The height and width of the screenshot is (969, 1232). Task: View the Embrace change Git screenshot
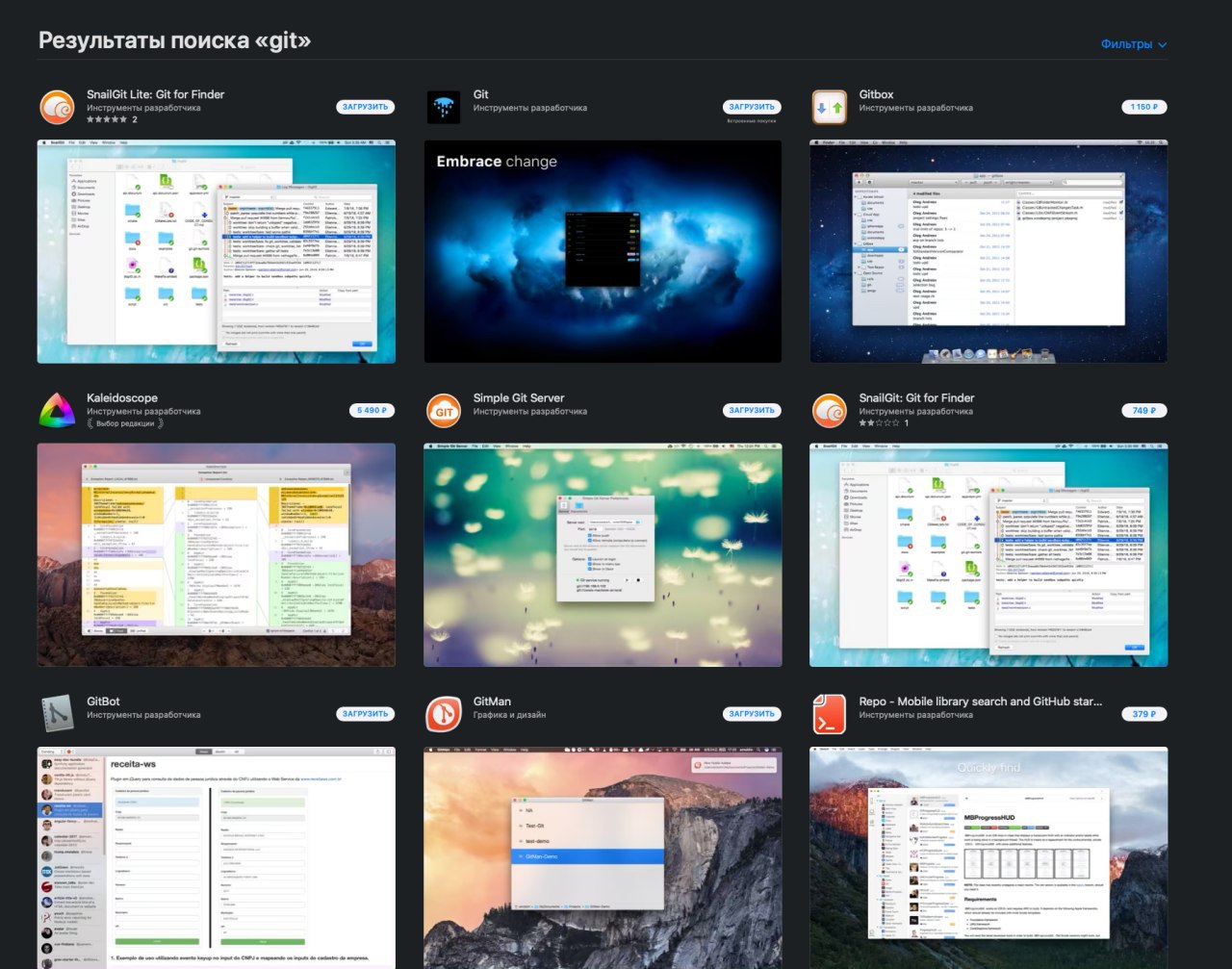click(603, 251)
